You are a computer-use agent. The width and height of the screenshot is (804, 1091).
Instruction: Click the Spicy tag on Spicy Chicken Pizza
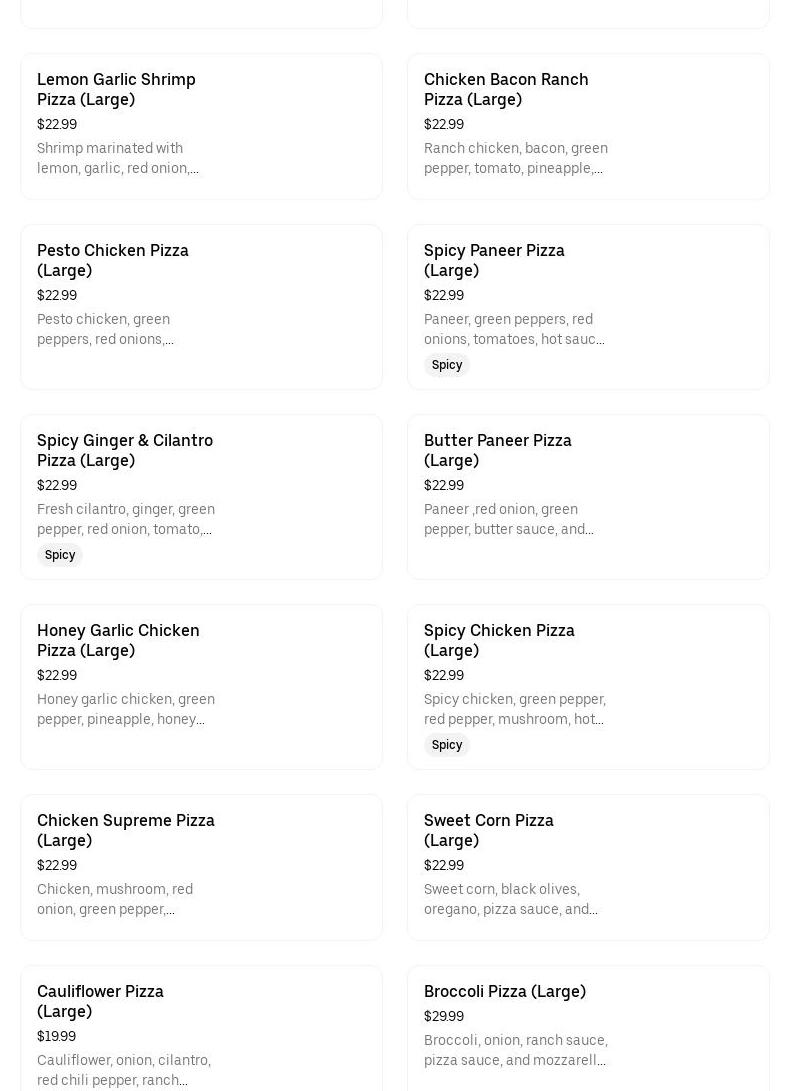447,745
